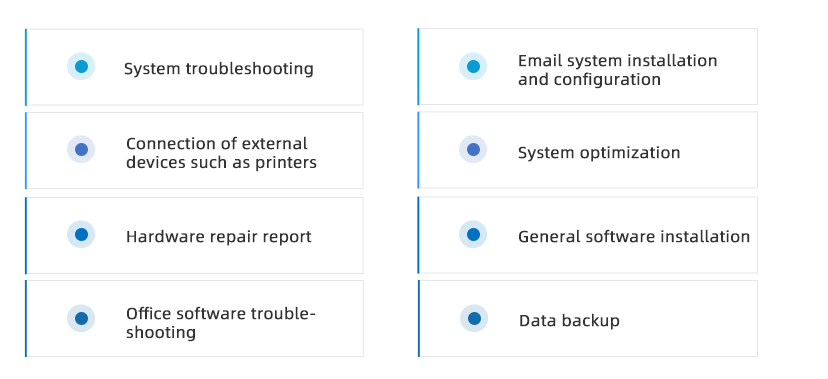This screenshot has height=379, width=828.
Task: Click the dot icon beside Connection of external devices
Action: (x=81, y=149)
